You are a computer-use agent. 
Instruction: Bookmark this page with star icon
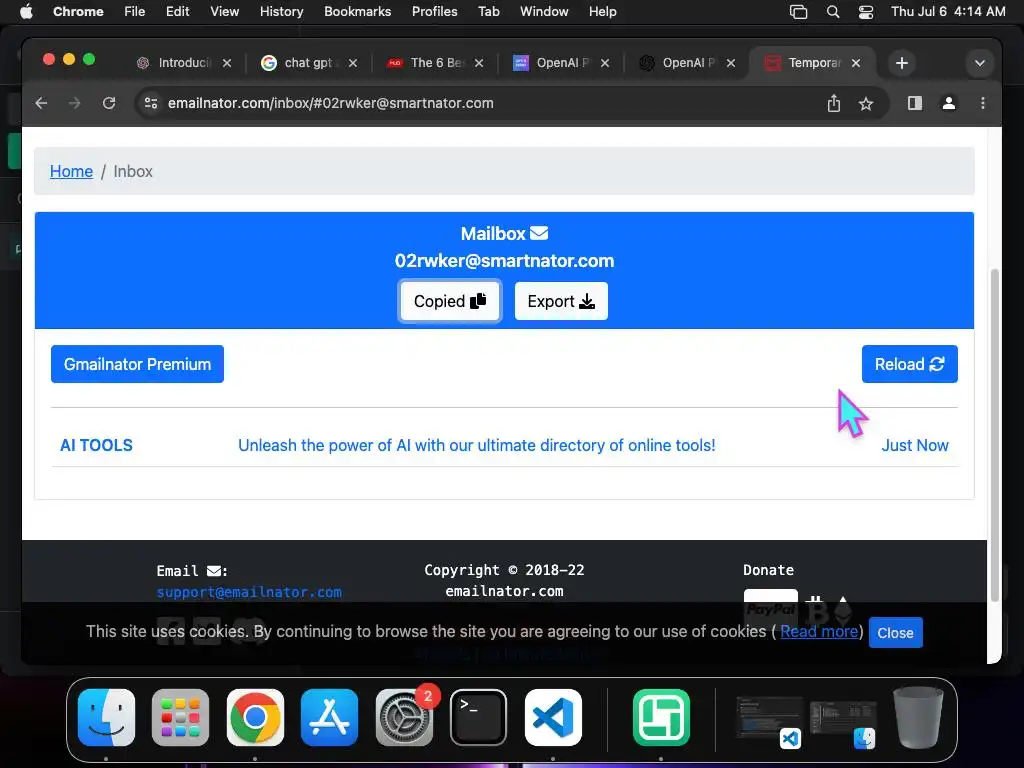click(x=866, y=103)
